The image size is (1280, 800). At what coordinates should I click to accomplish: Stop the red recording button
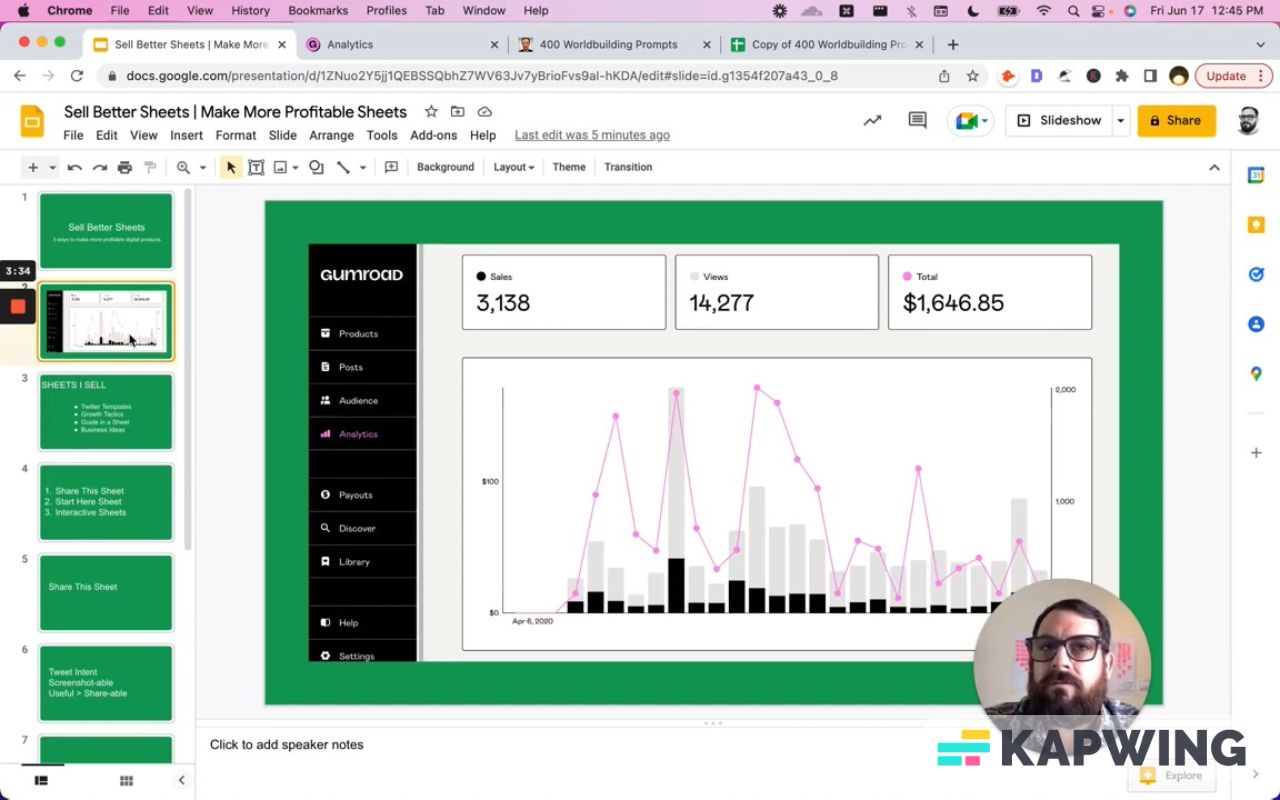pos(17,306)
